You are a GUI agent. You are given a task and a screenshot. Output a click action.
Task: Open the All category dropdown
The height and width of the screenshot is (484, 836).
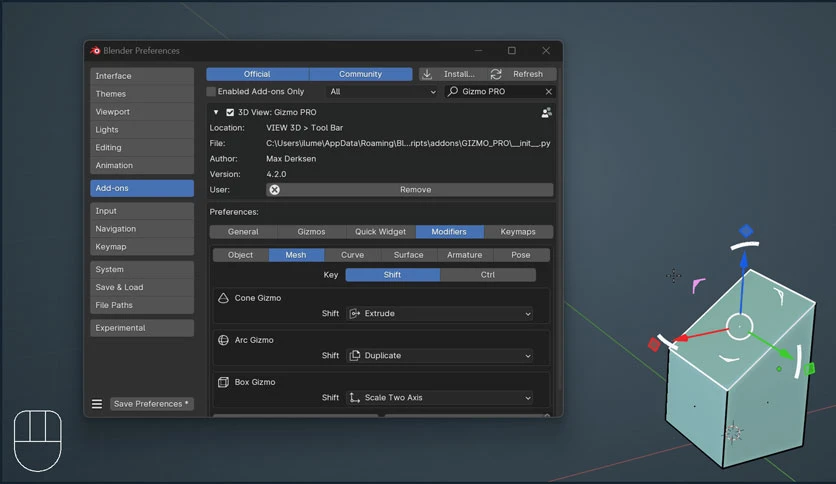pyautogui.click(x=382, y=92)
